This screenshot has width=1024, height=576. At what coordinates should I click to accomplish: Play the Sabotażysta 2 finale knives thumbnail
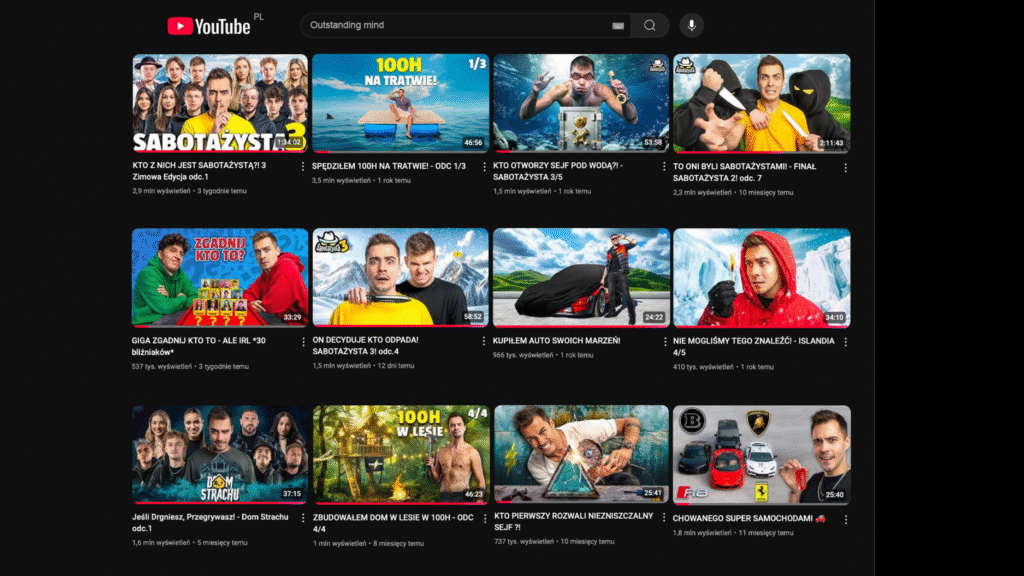[762, 103]
